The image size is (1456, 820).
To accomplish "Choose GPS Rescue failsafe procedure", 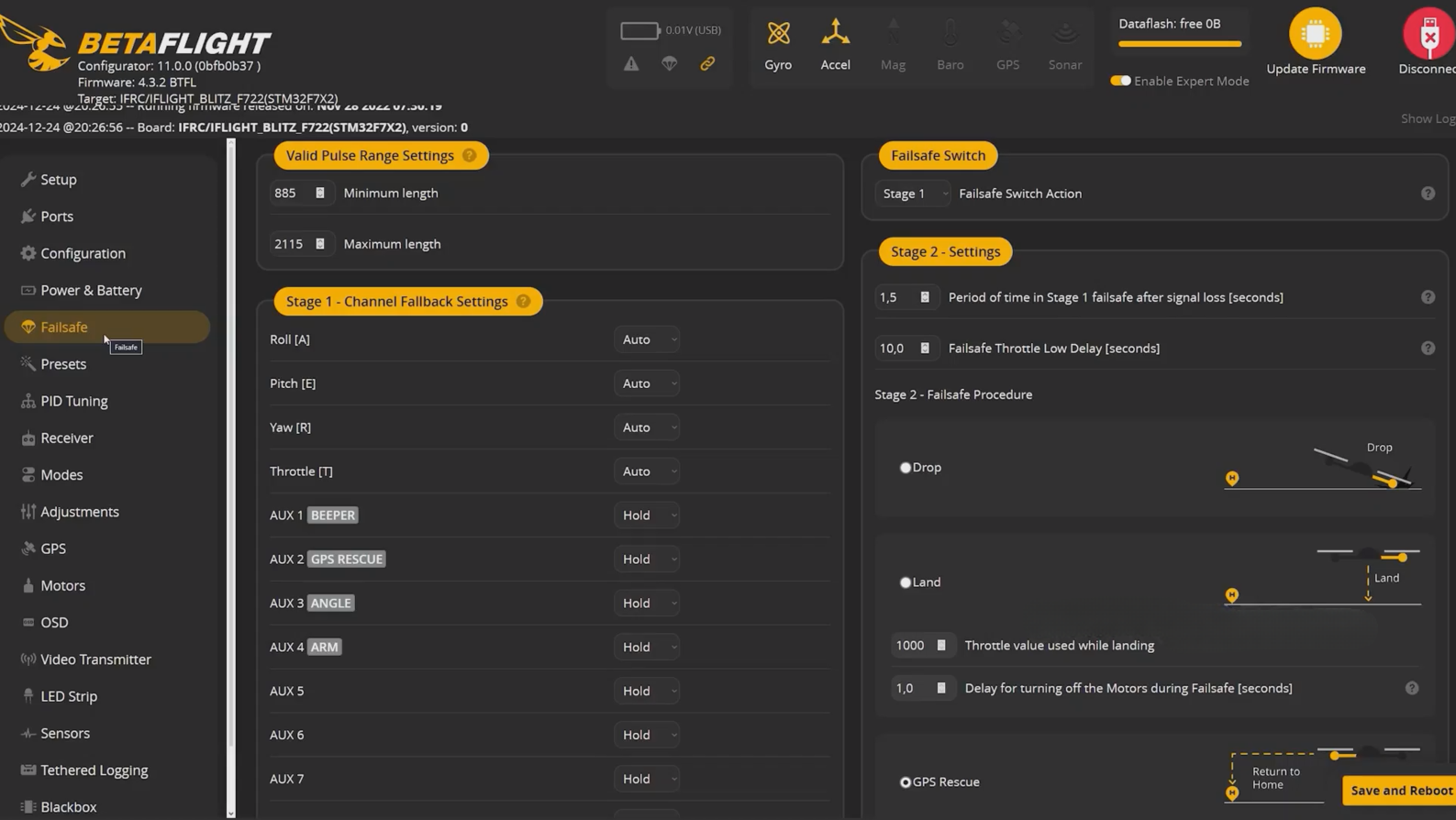I will (906, 782).
